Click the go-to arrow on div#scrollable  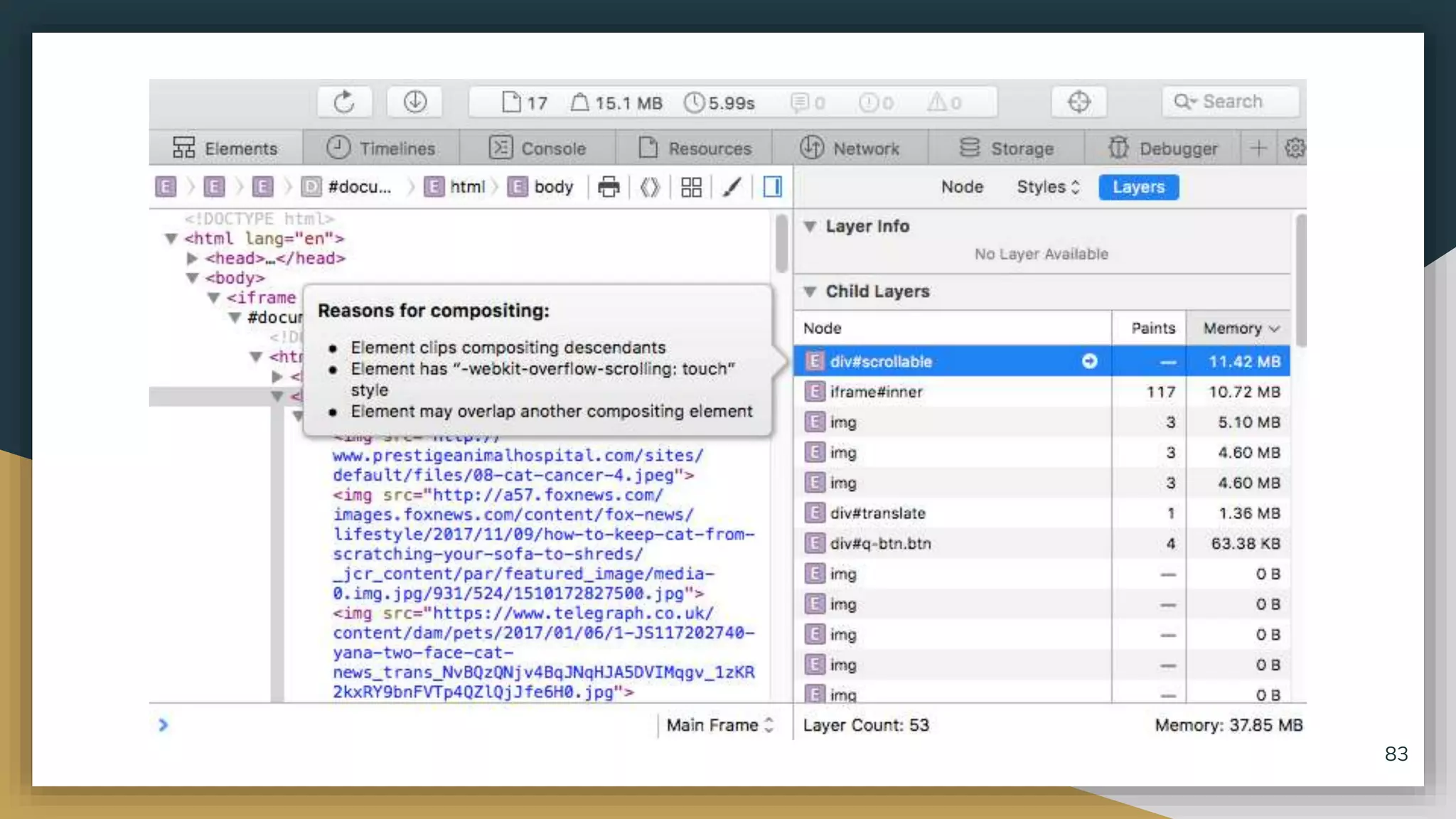click(x=1089, y=361)
